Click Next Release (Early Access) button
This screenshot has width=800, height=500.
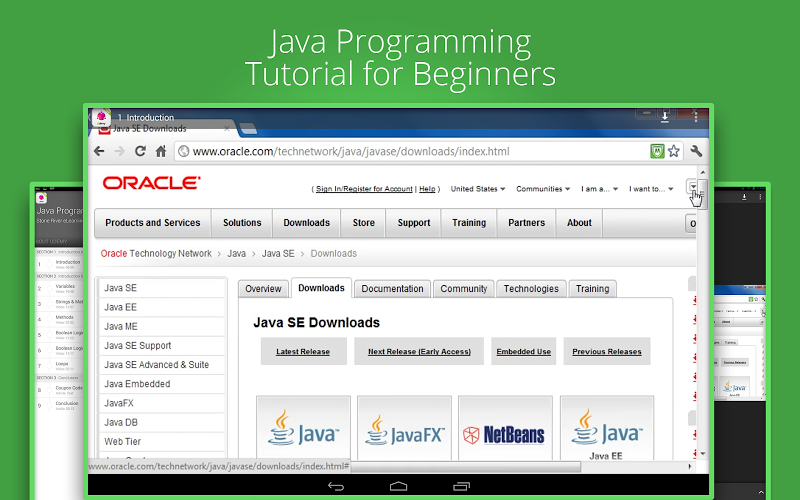[419, 352]
